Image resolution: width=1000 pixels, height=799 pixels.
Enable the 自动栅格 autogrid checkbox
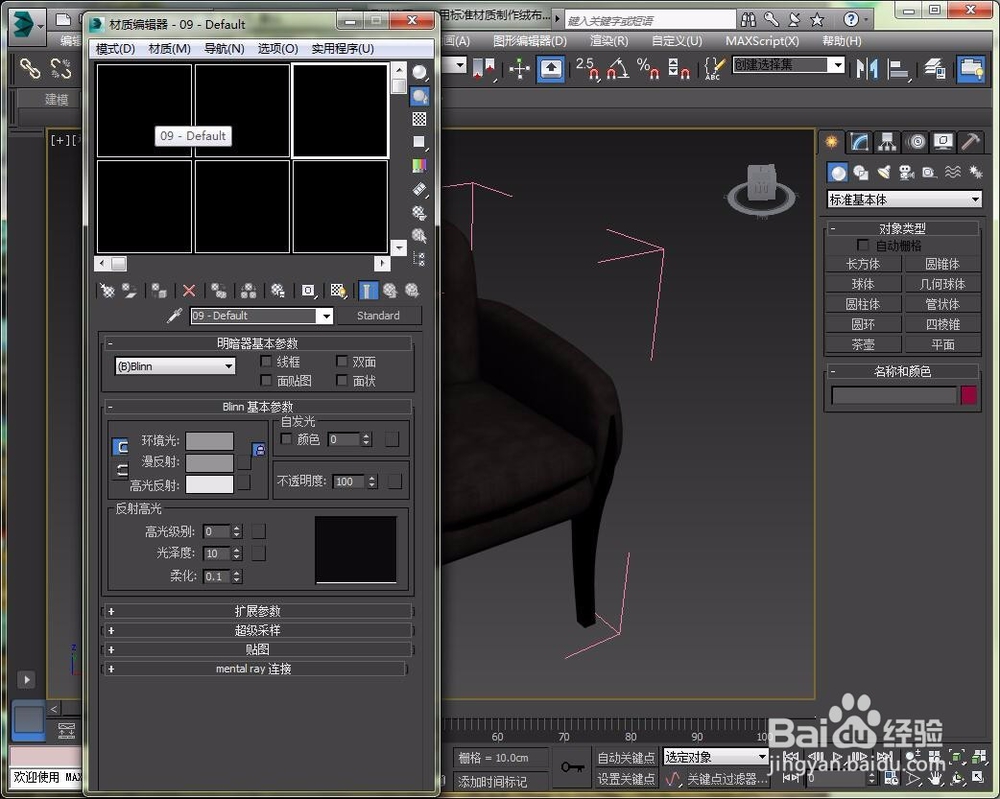(863, 245)
